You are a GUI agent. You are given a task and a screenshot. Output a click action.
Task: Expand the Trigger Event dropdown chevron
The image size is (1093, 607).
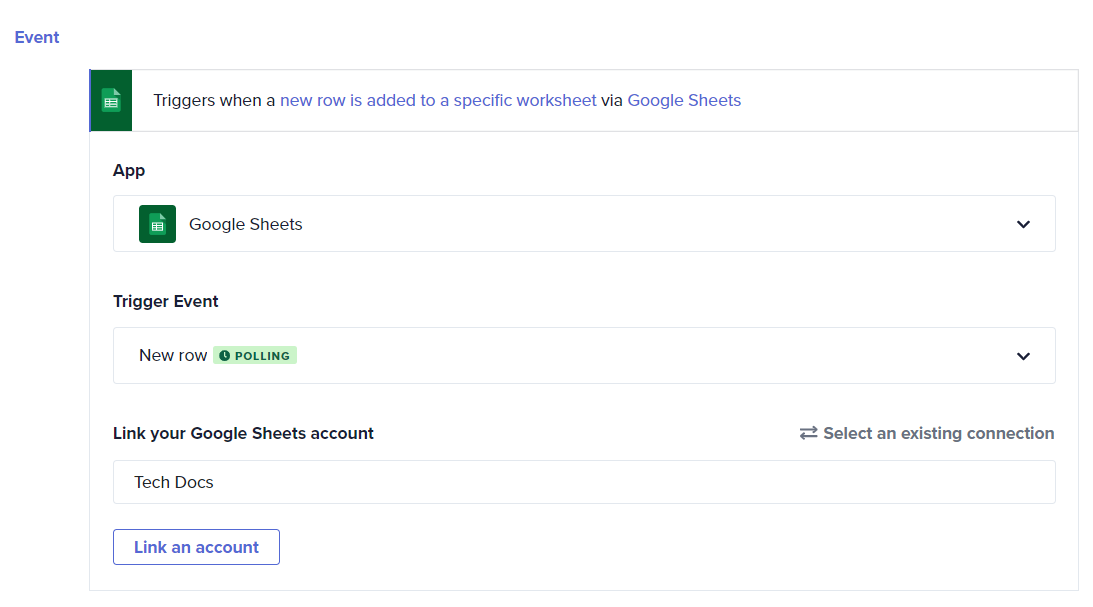point(1023,356)
